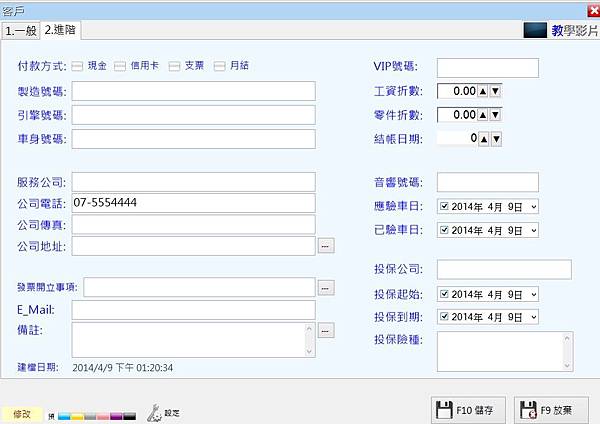Uncheck the 投保到期 date checkbox
The height and width of the screenshot is (424, 600).
(444, 316)
